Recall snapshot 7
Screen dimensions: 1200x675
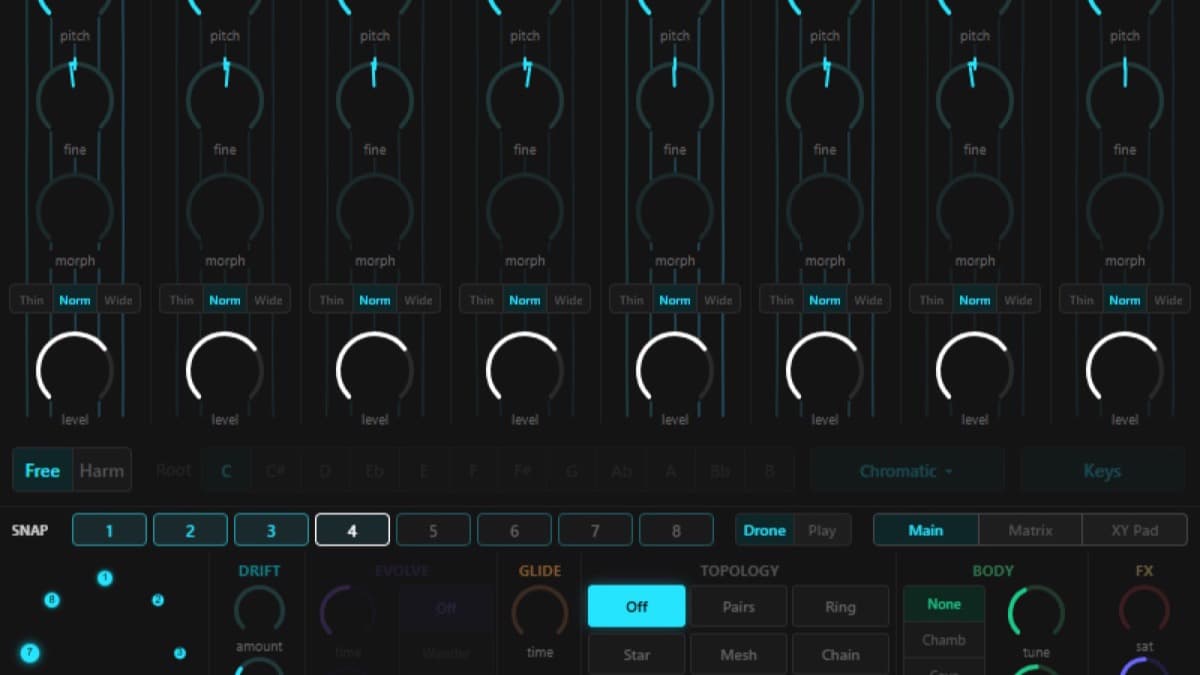[595, 530]
